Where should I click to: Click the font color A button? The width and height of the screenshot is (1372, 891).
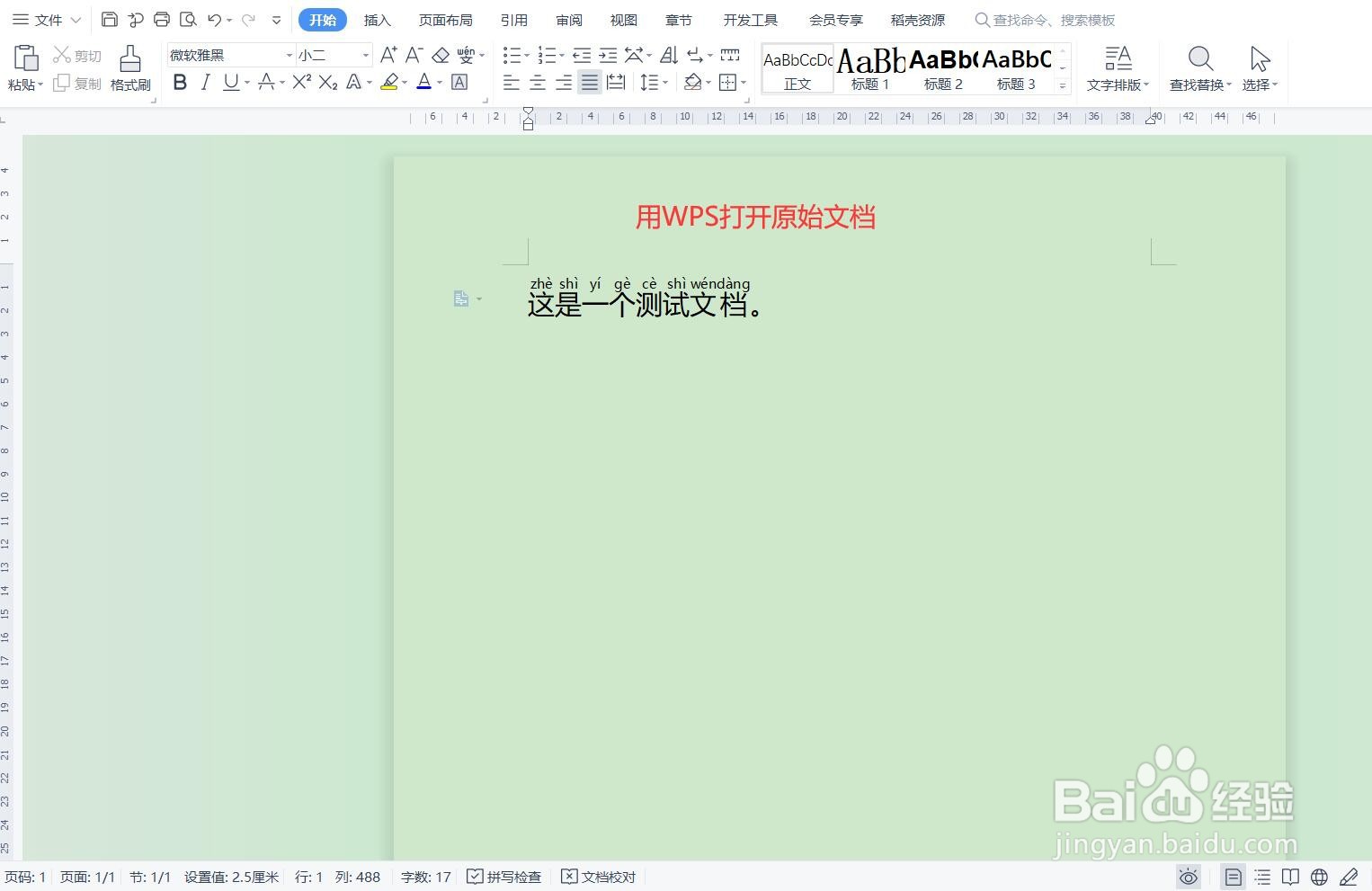(x=424, y=83)
